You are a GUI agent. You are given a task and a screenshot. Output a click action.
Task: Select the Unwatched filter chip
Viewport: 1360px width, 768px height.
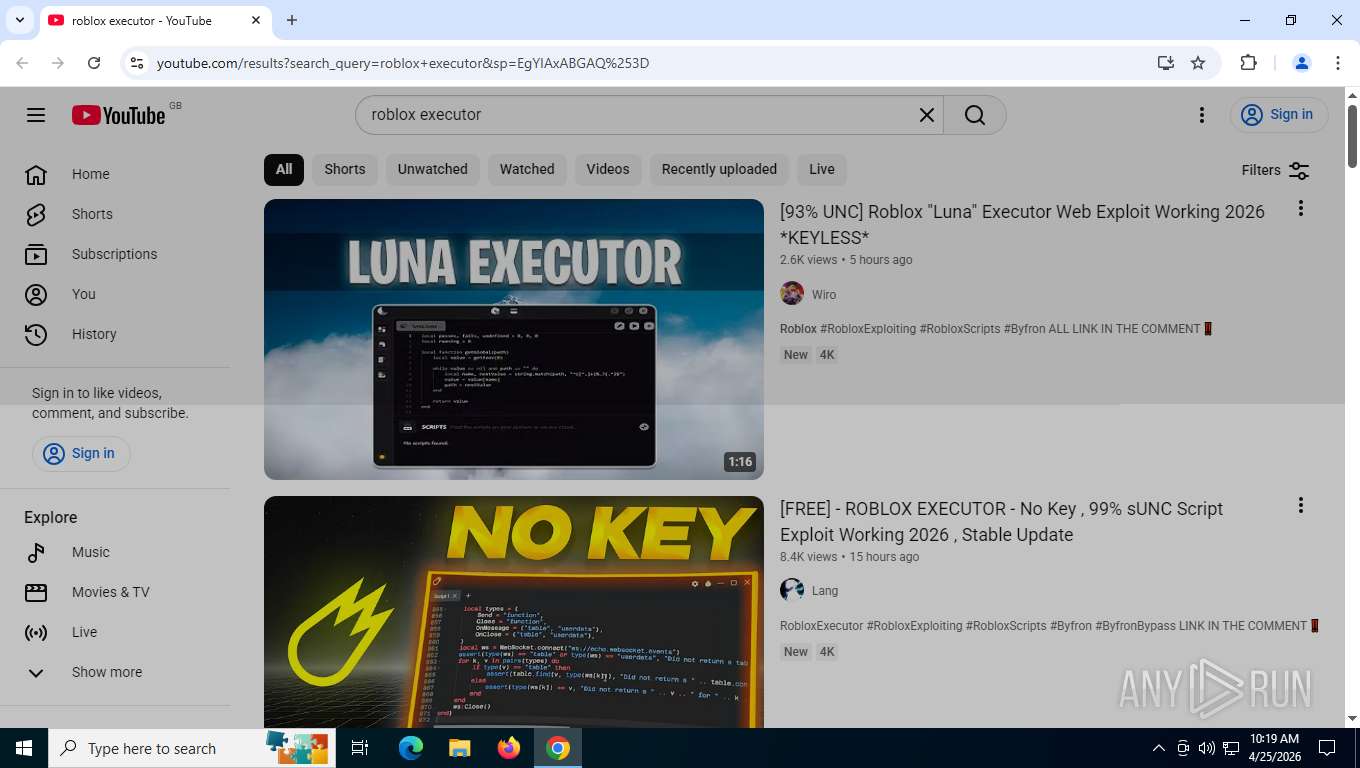click(433, 169)
